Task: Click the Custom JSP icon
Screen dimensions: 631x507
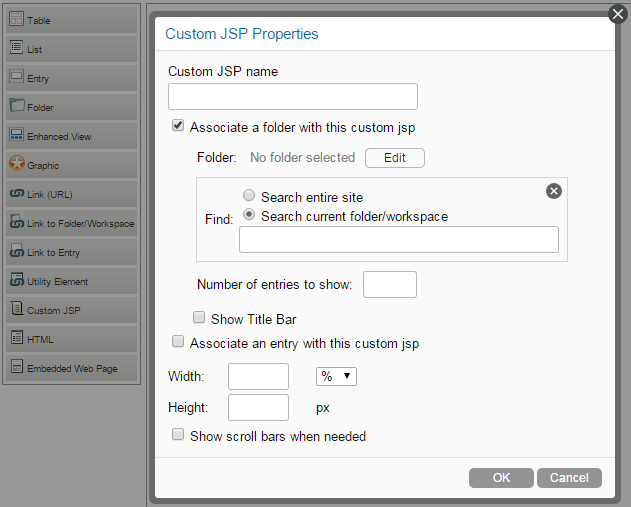Action: tap(16, 310)
